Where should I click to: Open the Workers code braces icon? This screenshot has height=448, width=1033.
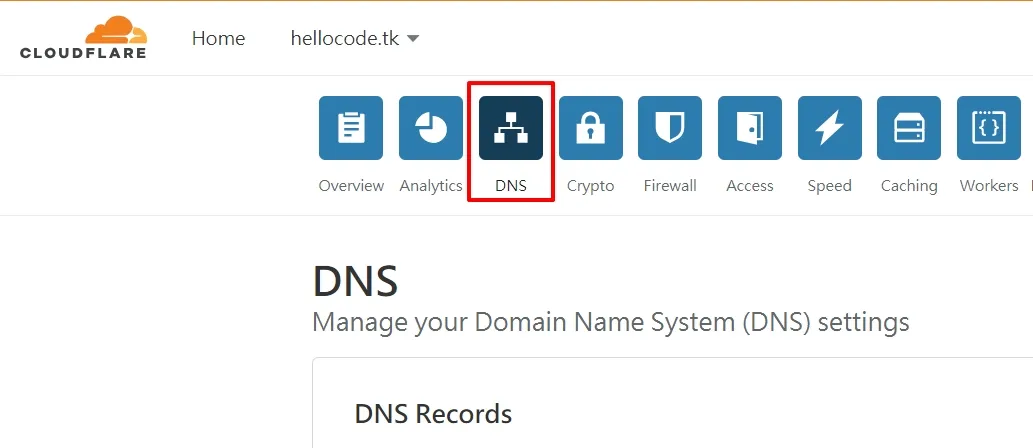[x=989, y=128]
